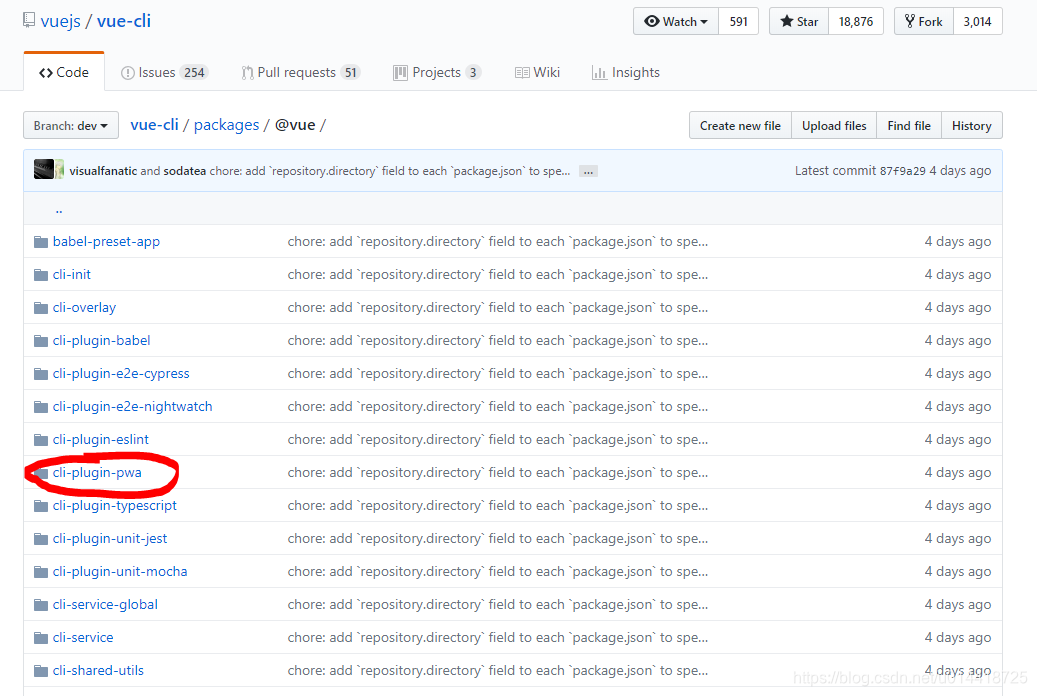Viewport: 1037px width, 696px height.
Task: Click the repository book icon beside vuejs
Action: [x=28, y=20]
